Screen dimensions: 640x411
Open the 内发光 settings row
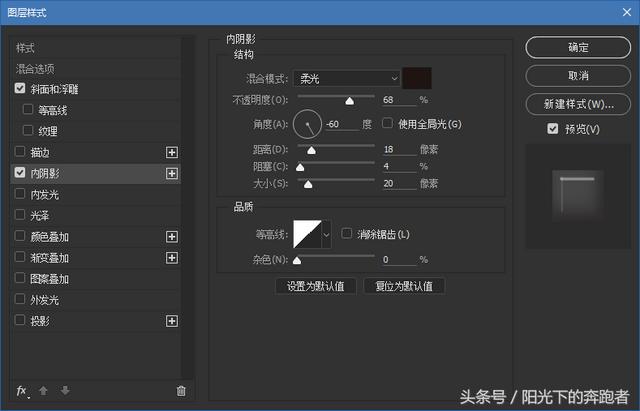click(95, 195)
